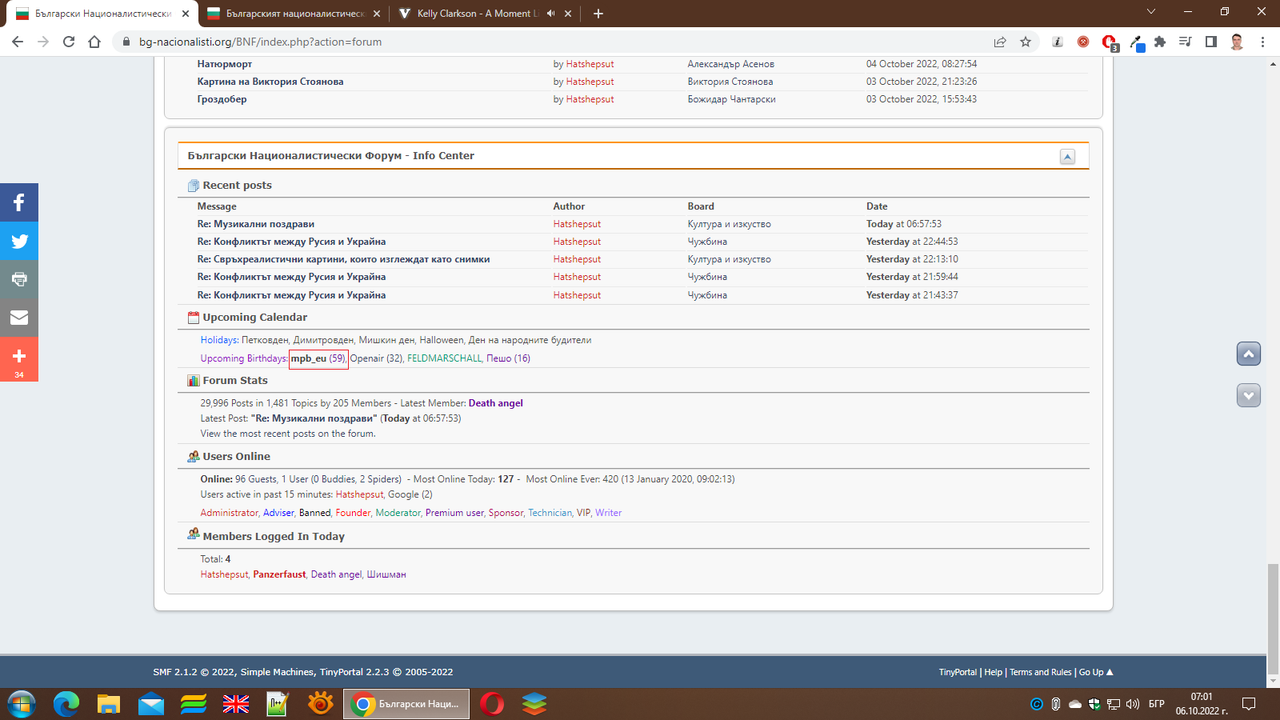The height and width of the screenshot is (720, 1280).
Task: Open Шишман member profile
Action: [x=386, y=575]
